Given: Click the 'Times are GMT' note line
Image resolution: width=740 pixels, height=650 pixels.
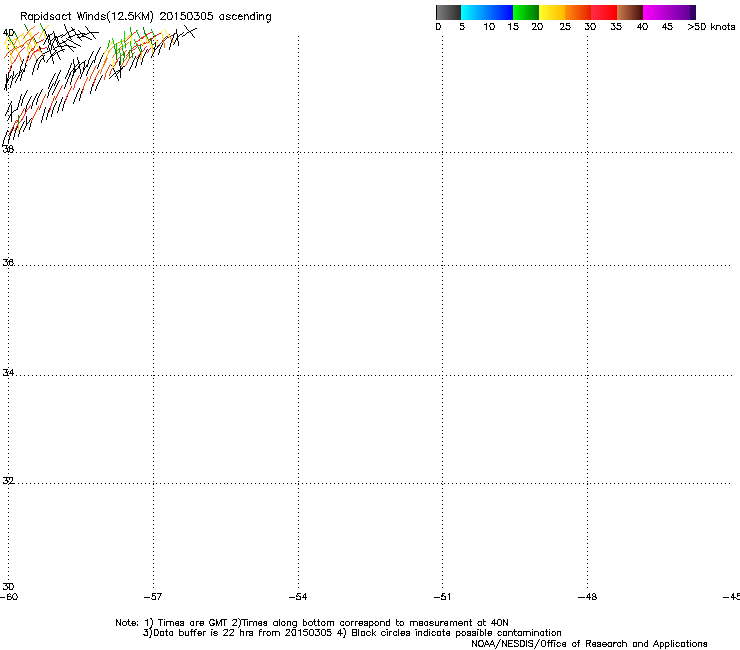Looking at the screenshot, I should (312, 623).
